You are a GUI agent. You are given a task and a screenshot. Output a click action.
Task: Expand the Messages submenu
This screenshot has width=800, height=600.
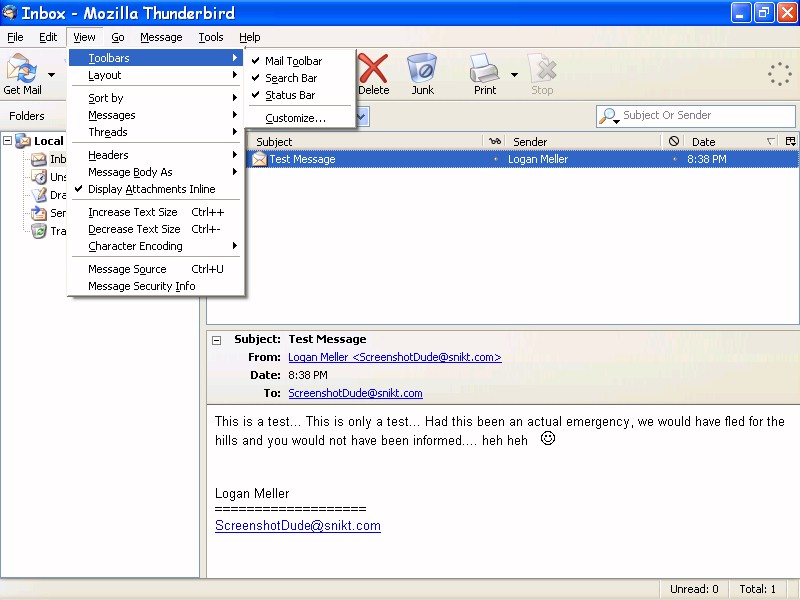click(156, 115)
